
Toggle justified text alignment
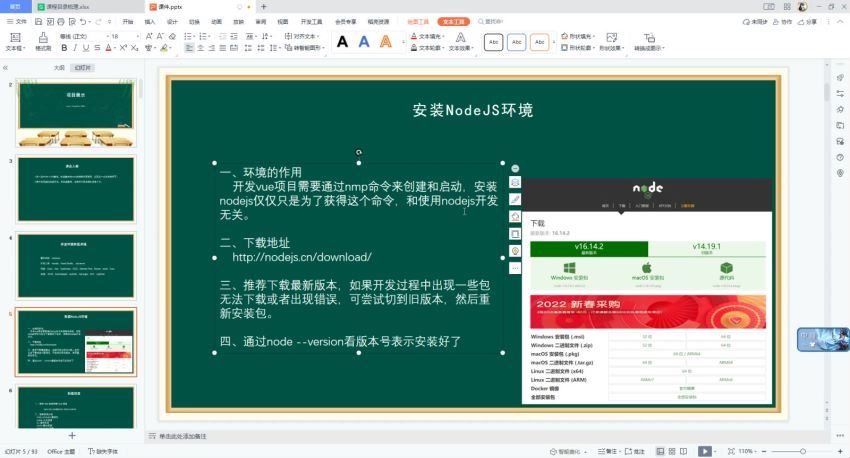[x=223, y=48]
